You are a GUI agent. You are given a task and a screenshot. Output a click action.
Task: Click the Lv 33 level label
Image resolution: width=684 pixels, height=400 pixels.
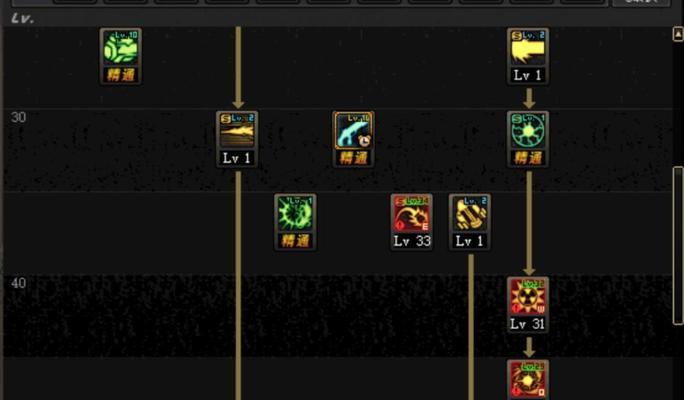click(412, 241)
